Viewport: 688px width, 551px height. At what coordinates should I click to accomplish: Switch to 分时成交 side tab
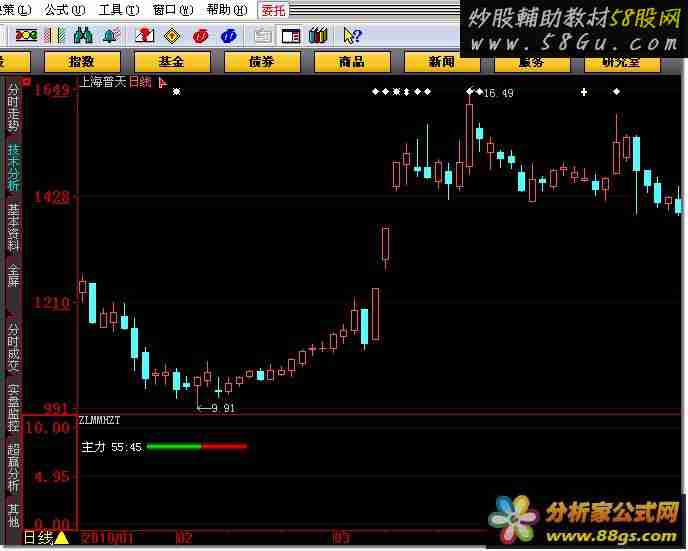14,348
